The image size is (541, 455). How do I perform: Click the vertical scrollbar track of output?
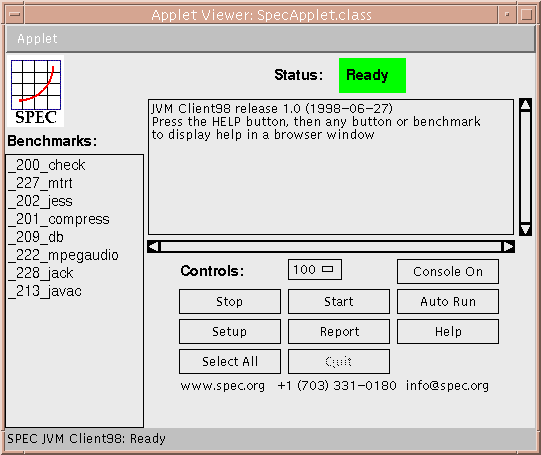pyautogui.click(x=525, y=167)
